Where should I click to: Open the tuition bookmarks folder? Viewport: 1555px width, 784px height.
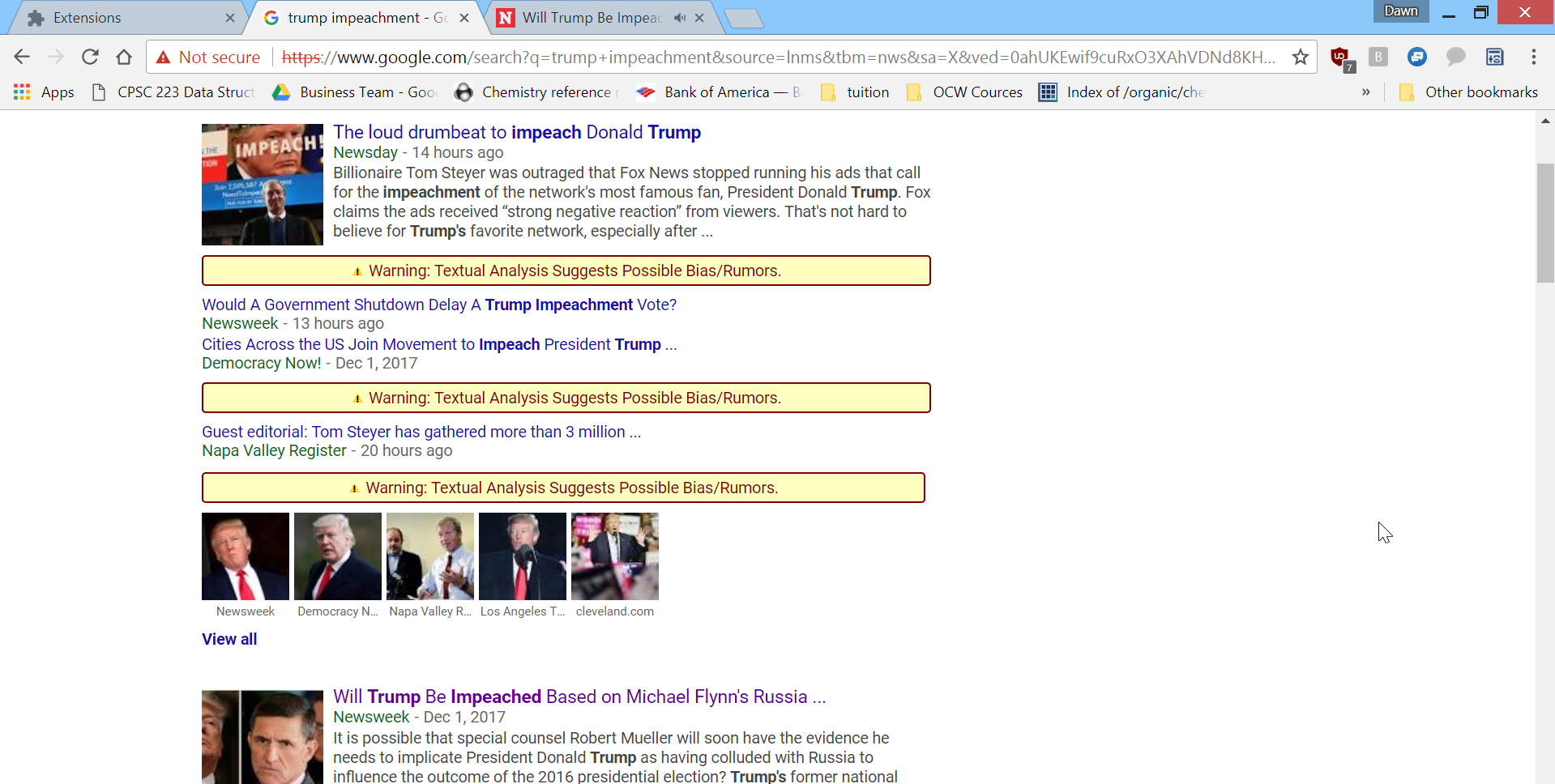pyautogui.click(x=856, y=92)
